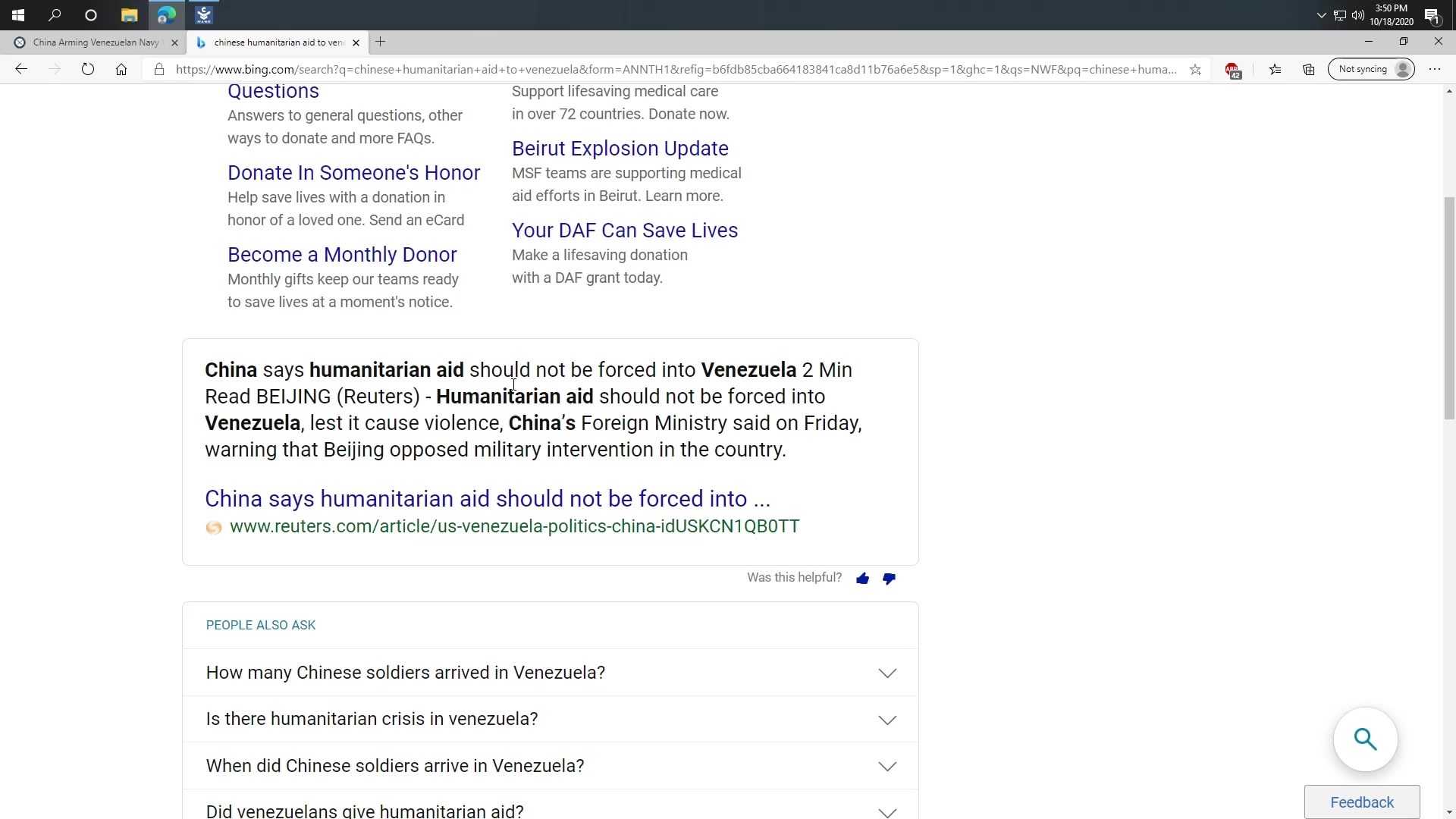This screenshot has width=1456, height=819.
Task: Show the clock and calendar flyout
Action: pos(1392,15)
